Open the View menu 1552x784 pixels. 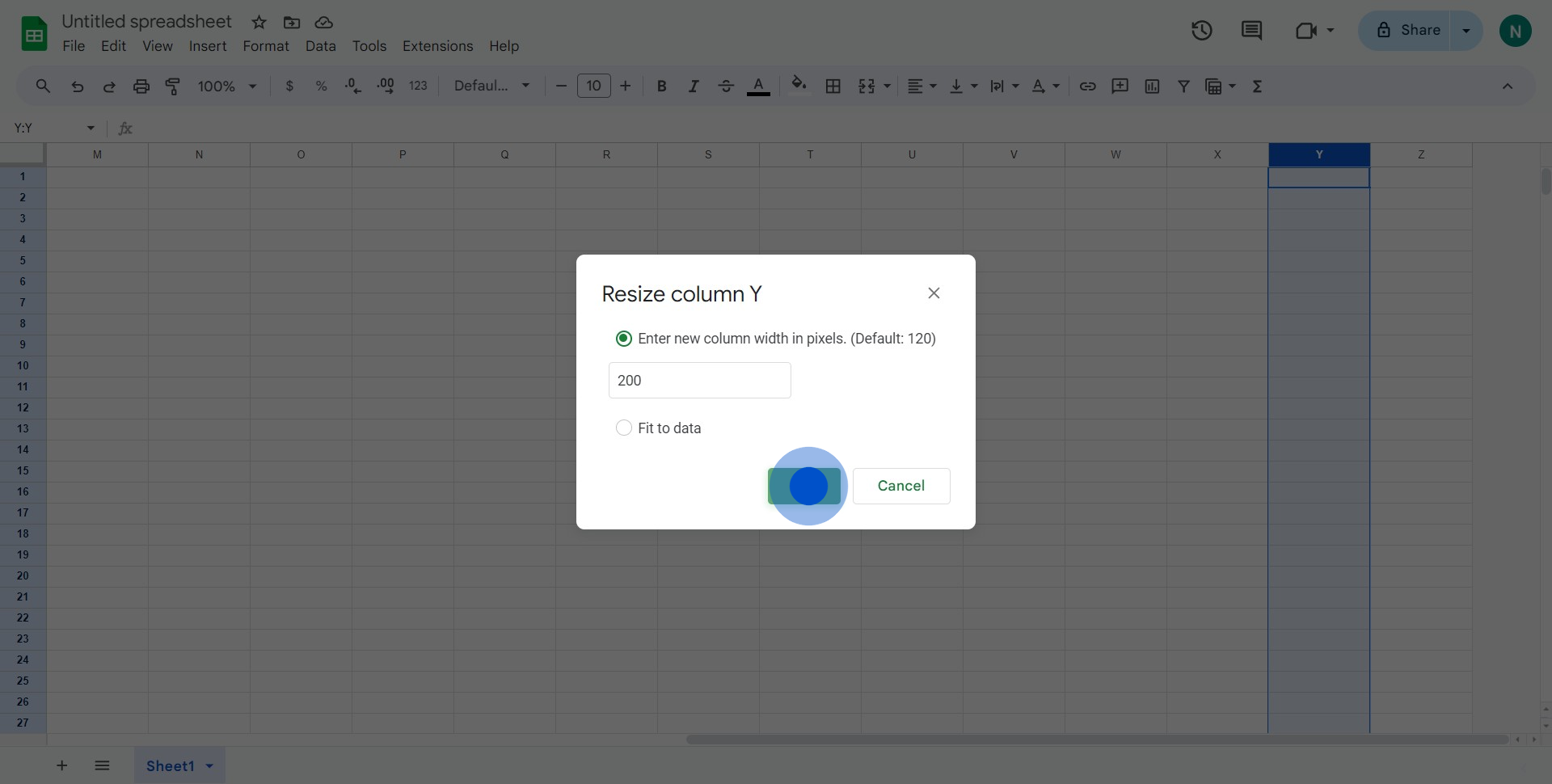coord(158,46)
